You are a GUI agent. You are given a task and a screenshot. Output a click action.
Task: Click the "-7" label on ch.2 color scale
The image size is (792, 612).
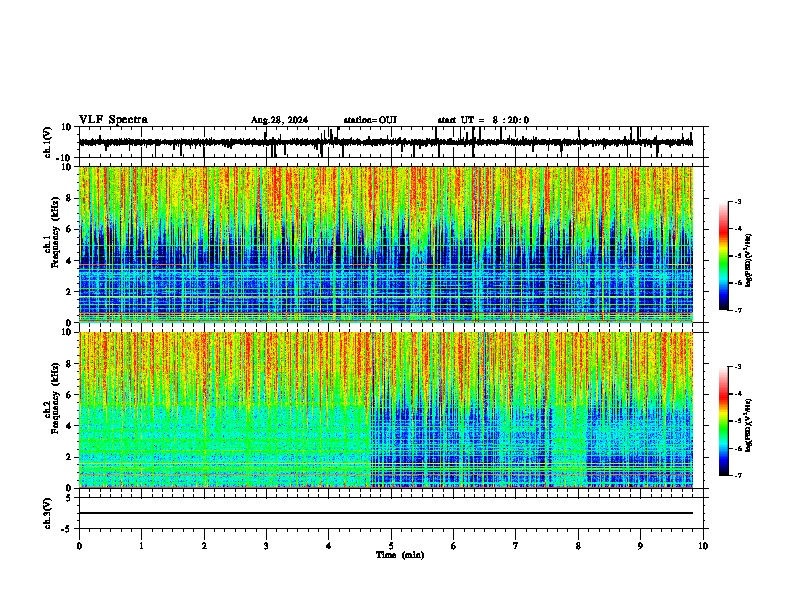coord(737,475)
